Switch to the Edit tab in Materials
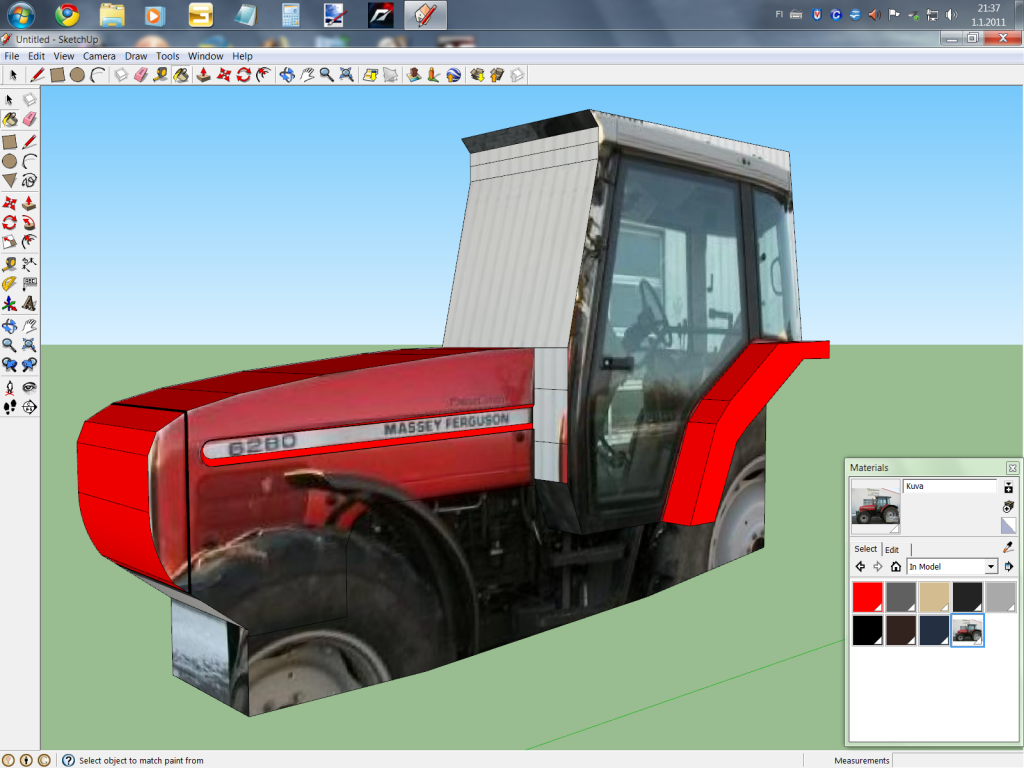Image resolution: width=1024 pixels, height=768 pixels. pyautogui.click(x=892, y=549)
